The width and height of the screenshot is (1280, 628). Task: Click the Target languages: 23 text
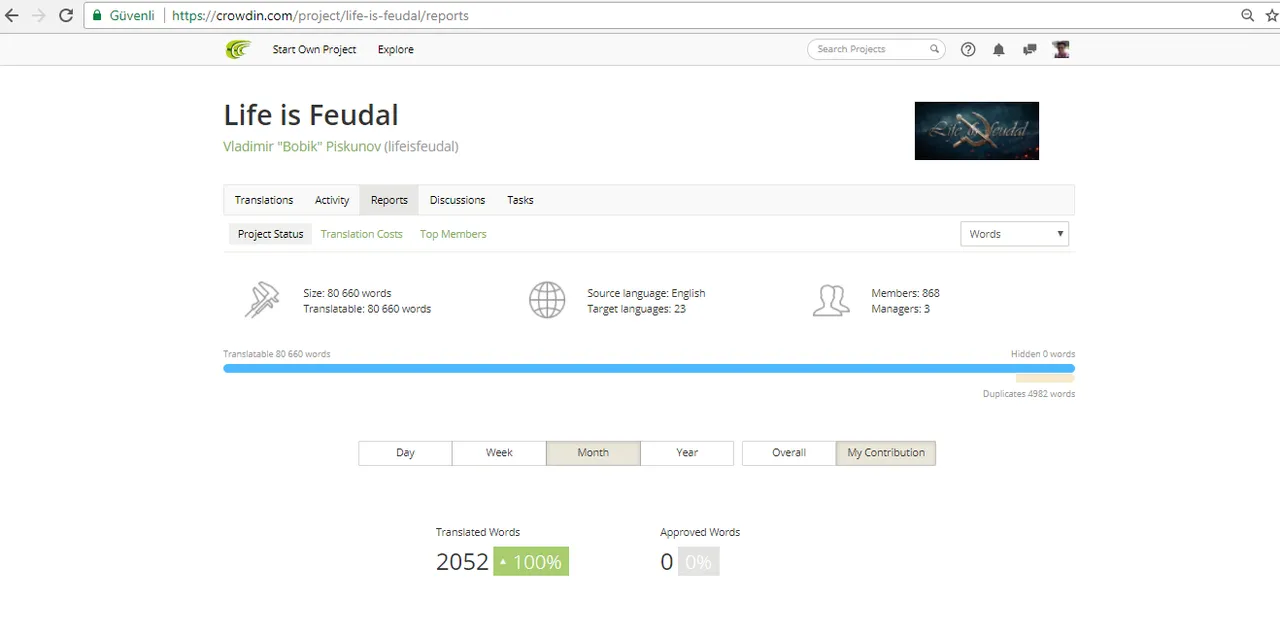pos(636,309)
